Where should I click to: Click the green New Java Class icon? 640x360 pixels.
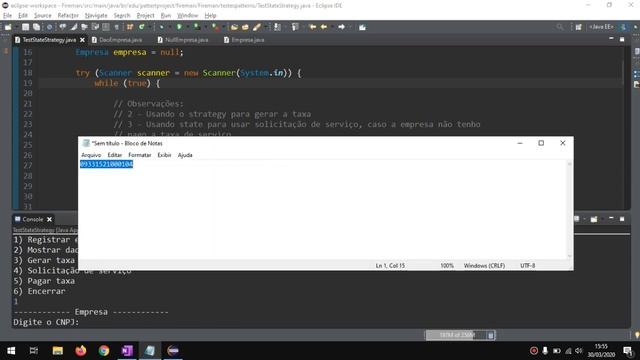(142, 27)
